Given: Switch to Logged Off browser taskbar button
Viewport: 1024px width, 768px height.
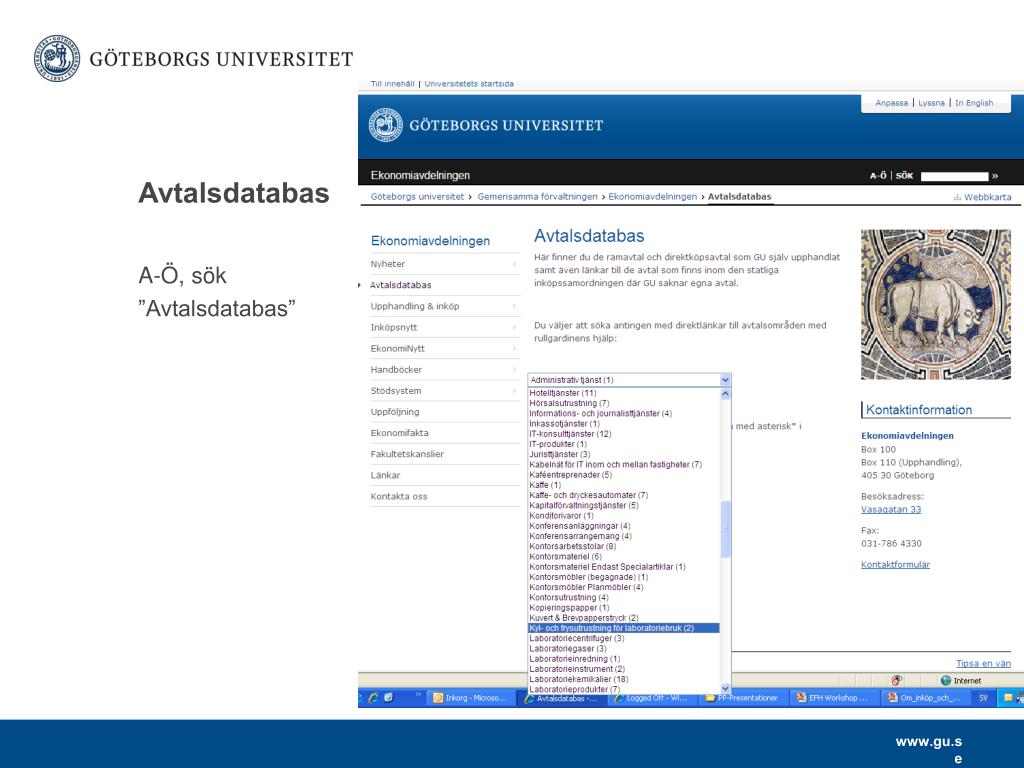Looking at the screenshot, I should (x=651, y=698).
